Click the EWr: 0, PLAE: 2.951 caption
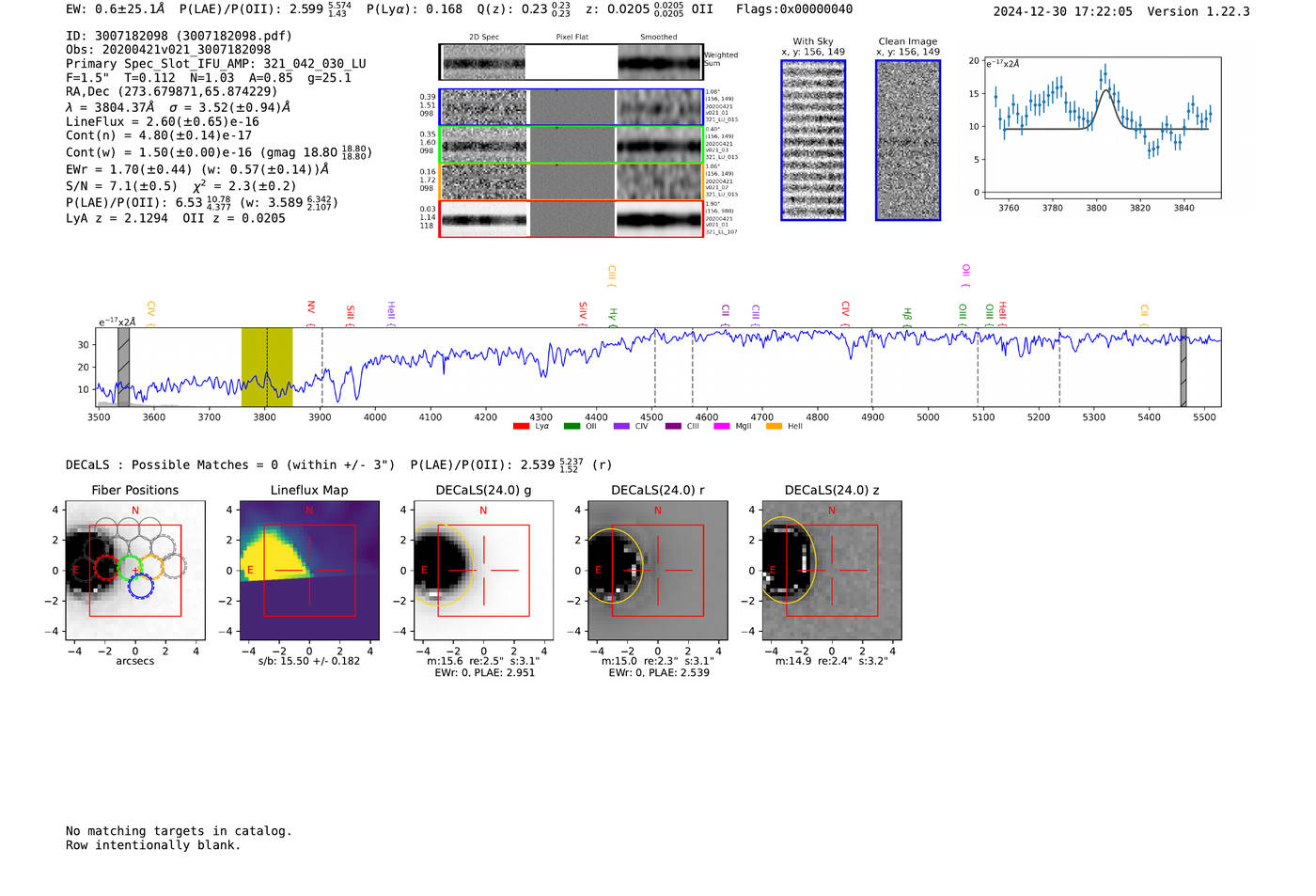Screen dimensions: 1316x896 (x=484, y=672)
